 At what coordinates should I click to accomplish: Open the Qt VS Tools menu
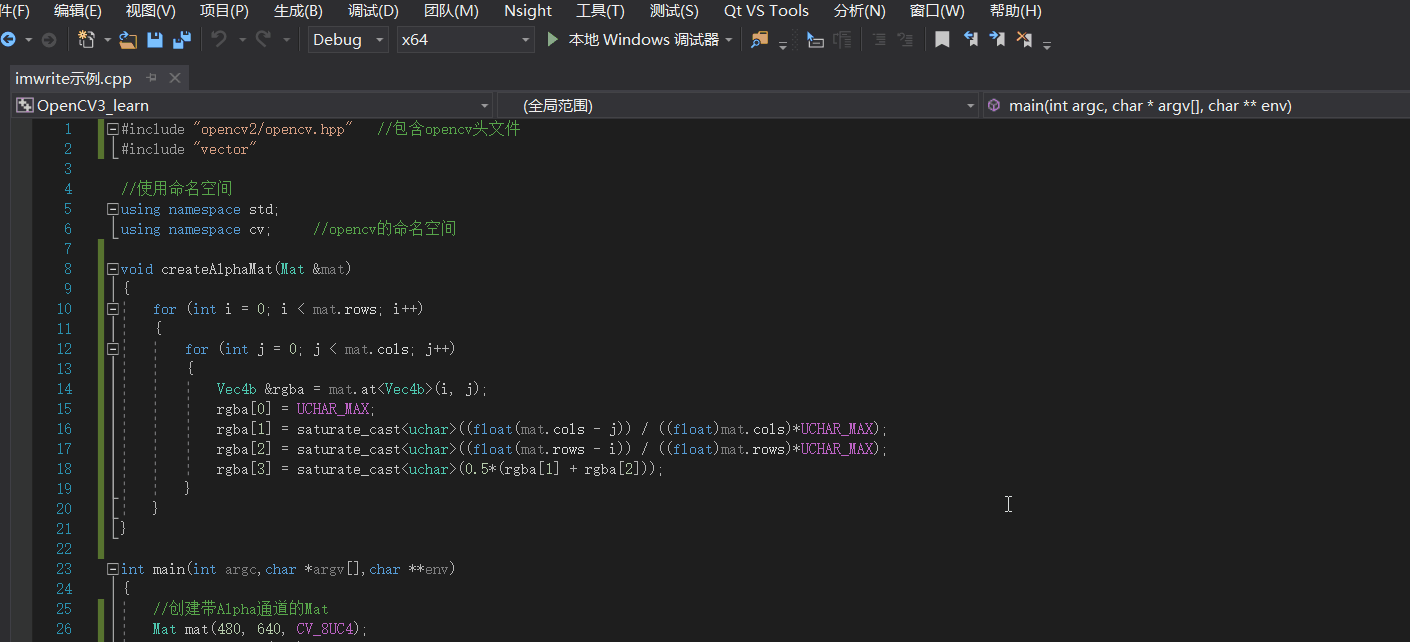pyautogui.click(x=766, y=11)
